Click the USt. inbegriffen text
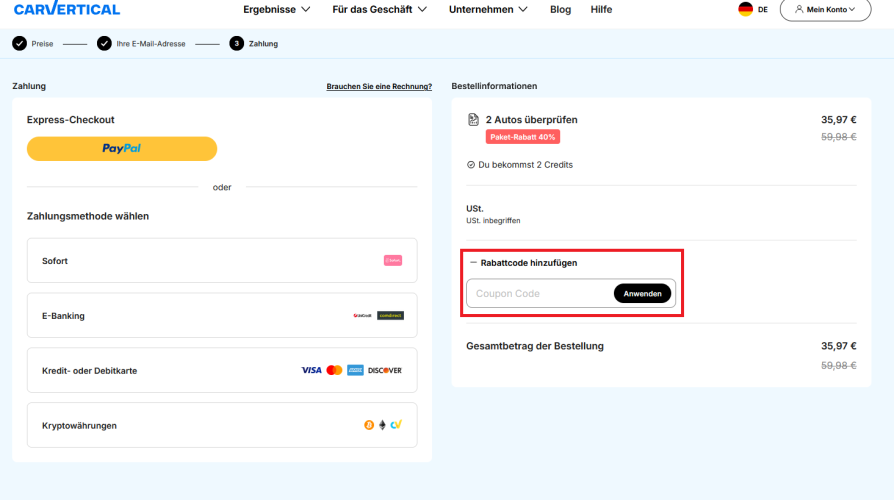The width and height of the screenshot is (894, 500). 493,221
